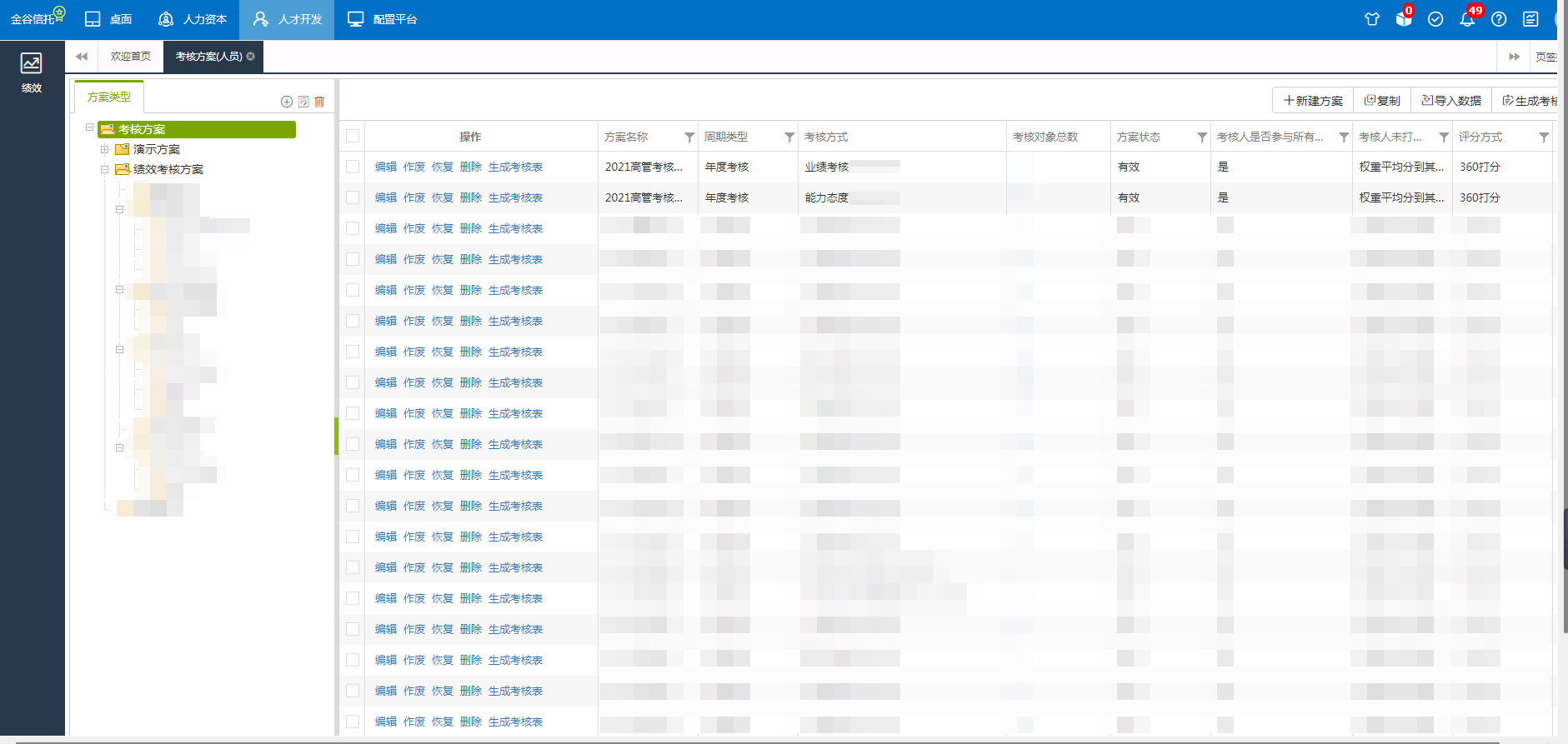This screenshot has width=1568, height=744.
Task: Click 恢复 in the 能力态度 row
Action: click(x=443, y=197)
